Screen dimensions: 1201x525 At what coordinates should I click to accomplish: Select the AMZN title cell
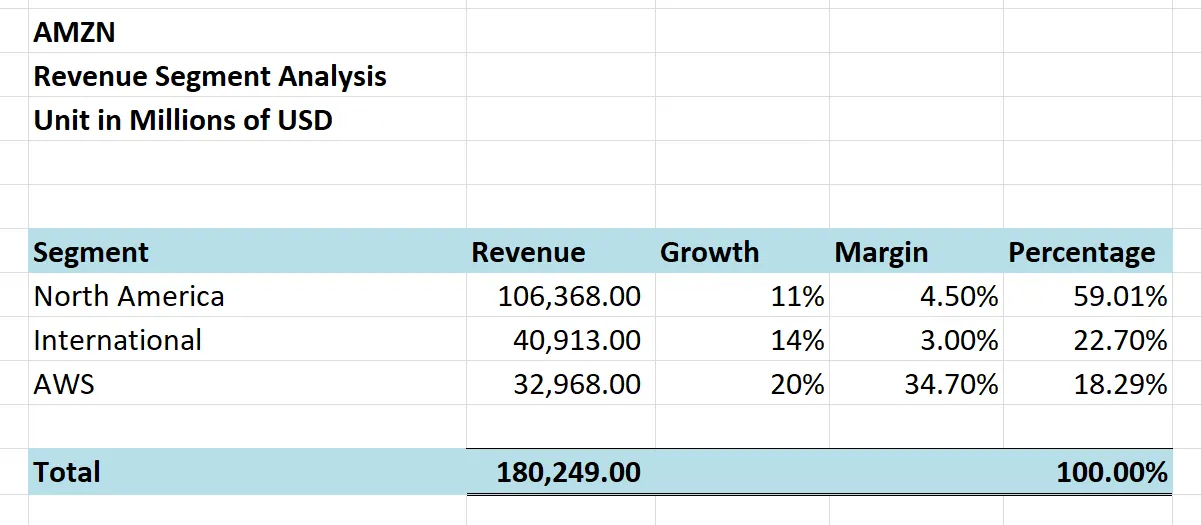[247, 31]
